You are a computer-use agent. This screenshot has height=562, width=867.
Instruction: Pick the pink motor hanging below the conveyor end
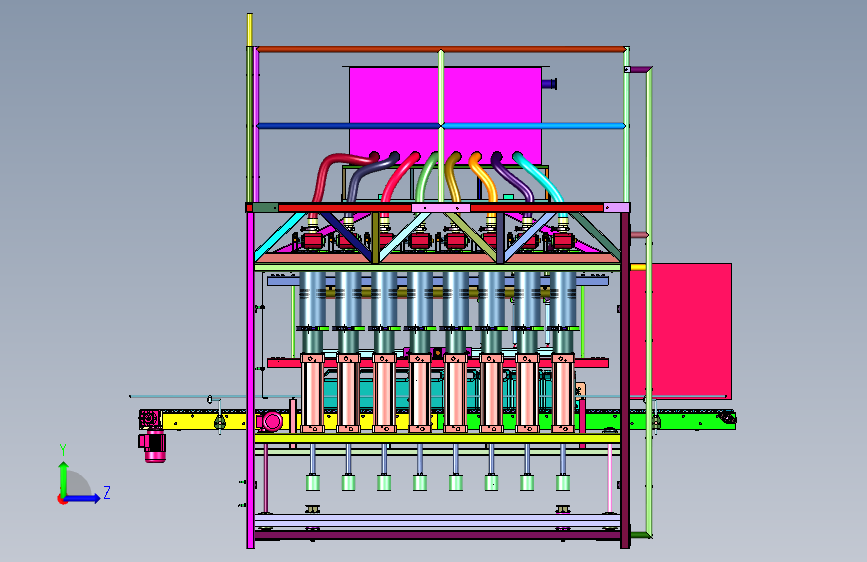pyautogui.click(x=153, y=446)
